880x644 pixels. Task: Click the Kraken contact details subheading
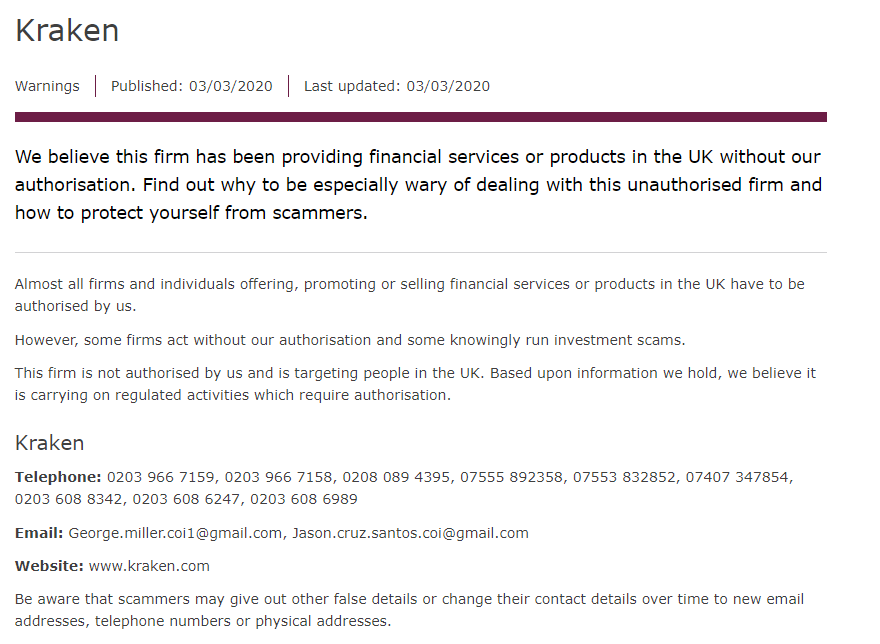[49, 443]
